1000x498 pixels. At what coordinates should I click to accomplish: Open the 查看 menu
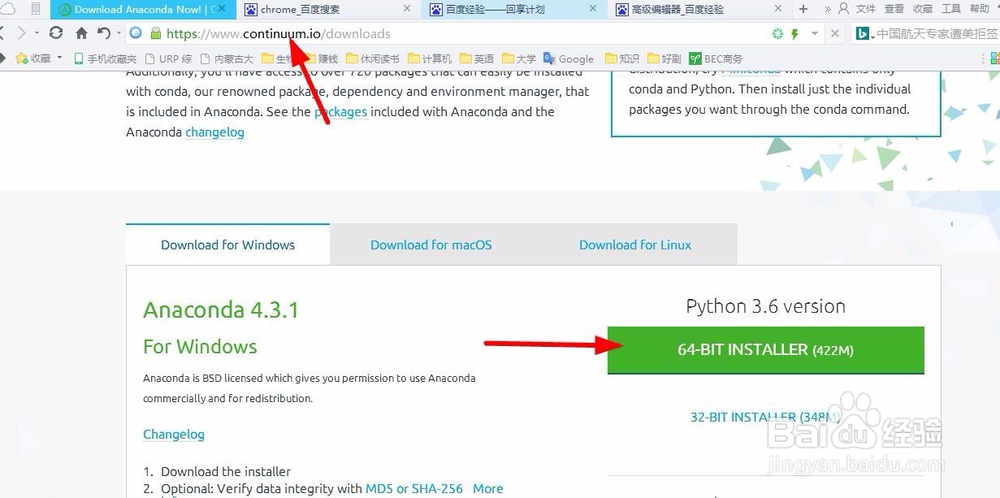[x=895, y=9]
